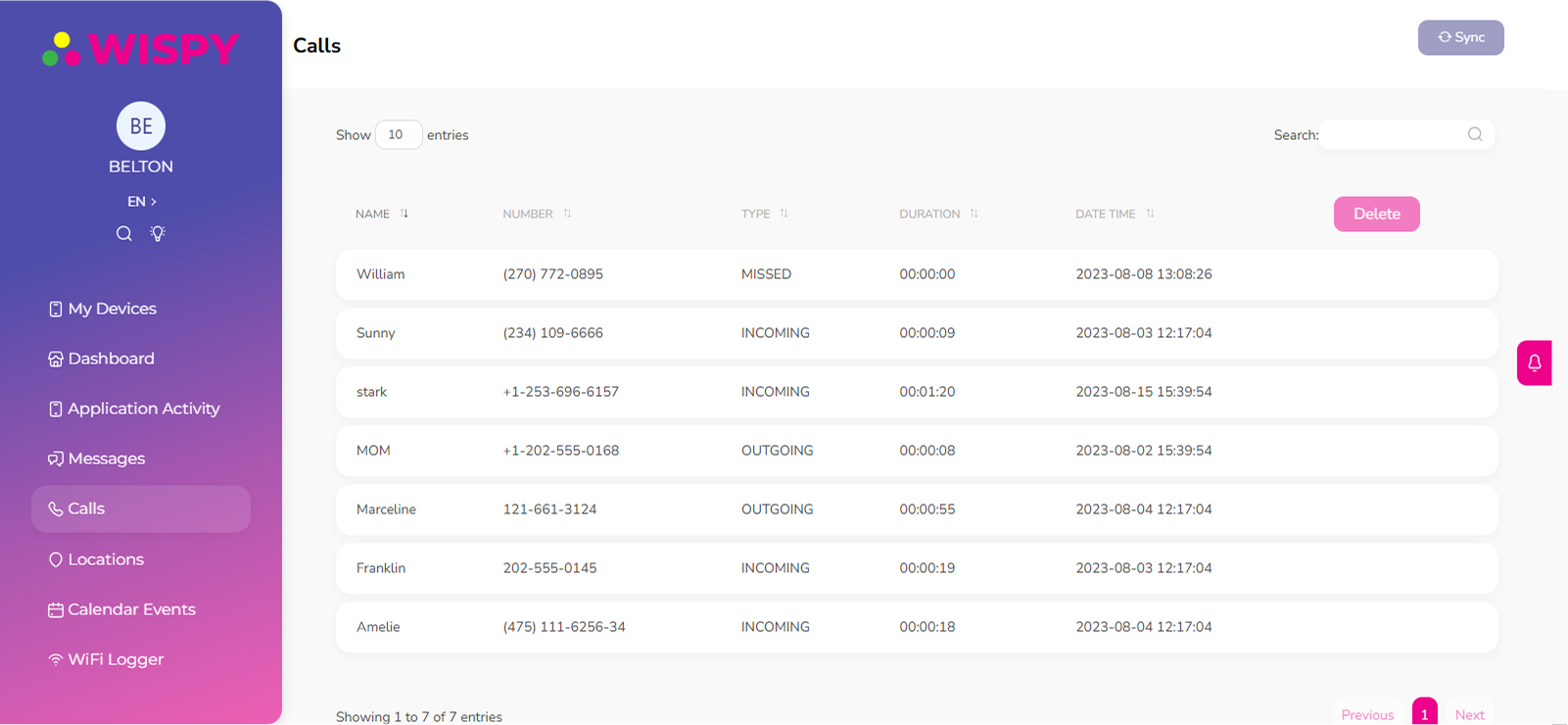Click number 202-555-0145
Image resolution: width=1568 pixels, height=725 pixels.
tap(549, 568)
